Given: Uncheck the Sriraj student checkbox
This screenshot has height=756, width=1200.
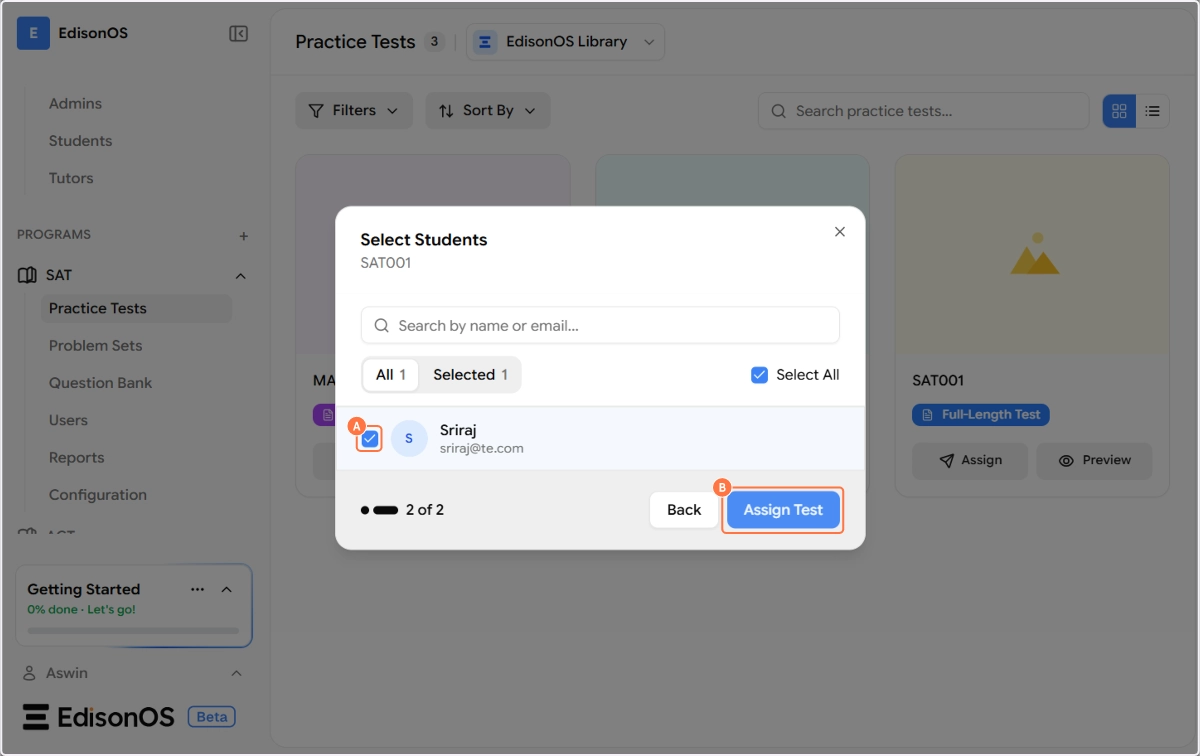Looking at the screenshot, I should tap(370, 439).
